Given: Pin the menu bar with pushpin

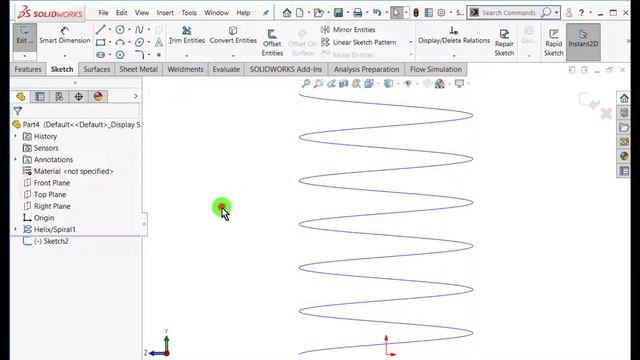Looking at the screenshot, I should (266, 13).
